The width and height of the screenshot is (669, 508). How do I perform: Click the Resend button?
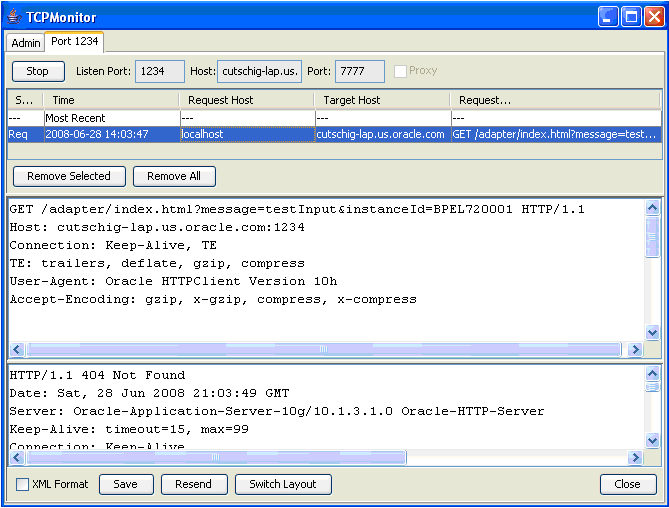[194, 485]
